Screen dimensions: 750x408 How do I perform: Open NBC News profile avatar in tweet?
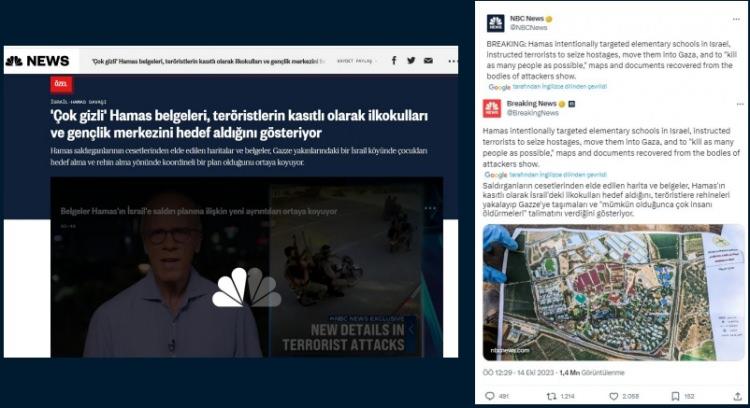pos(496,23)
